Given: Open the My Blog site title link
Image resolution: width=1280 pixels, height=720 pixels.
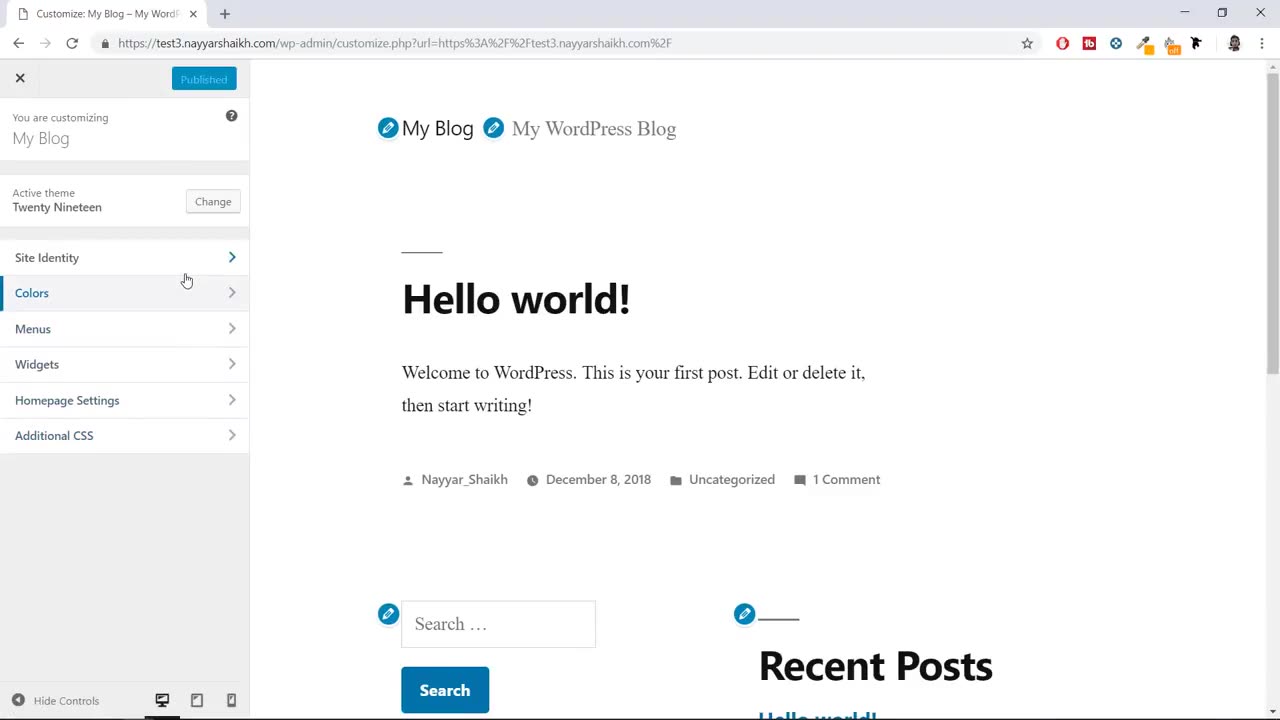Looking at the screenshot, I should pyautogui.click(x=437, y=128).
